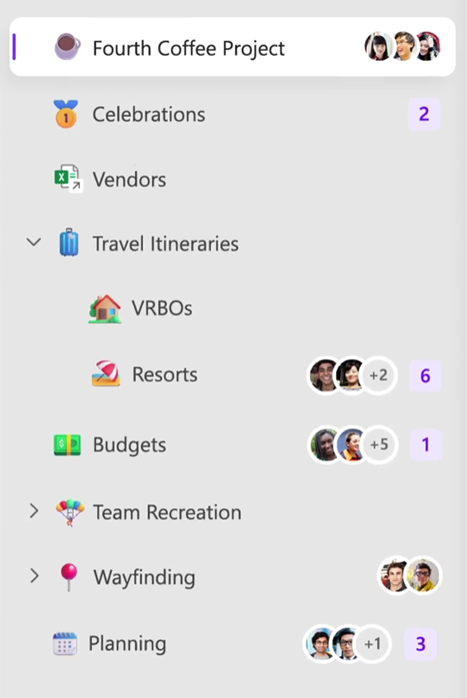Image resolution: width=467 pixels, height=698 pixels.
Task: Click the calendar icon beside Planning
Action: pos(65,643)
